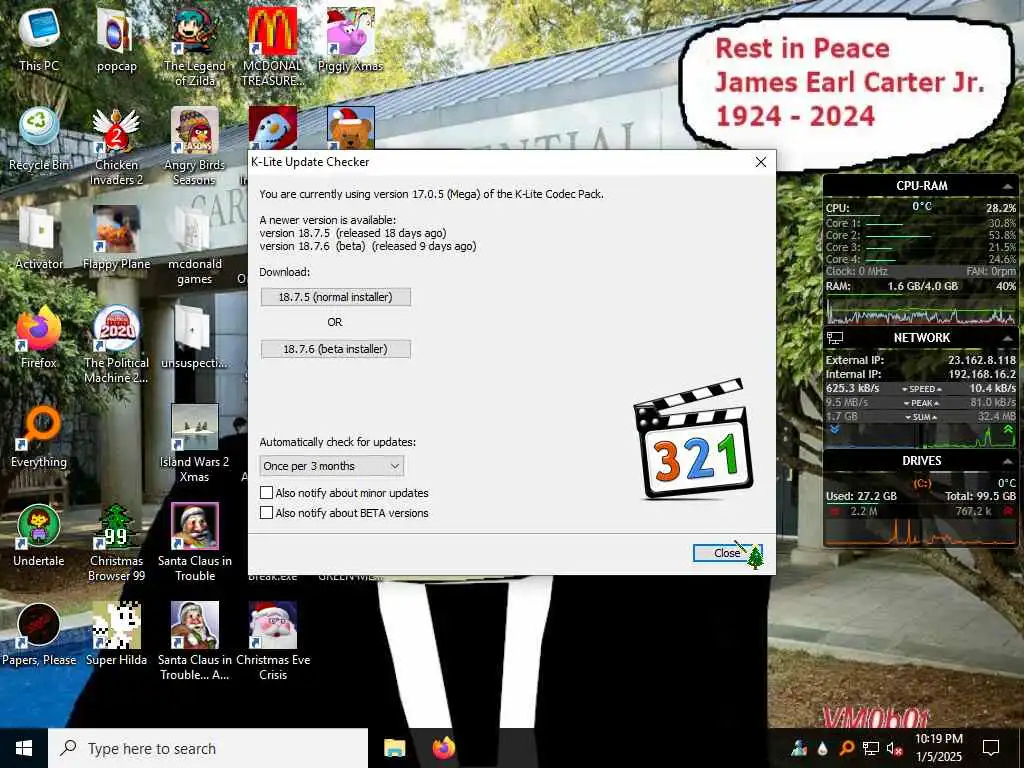Open Everything search tray icon
Screen dimensions: 1024x768
tap(846, 748)
